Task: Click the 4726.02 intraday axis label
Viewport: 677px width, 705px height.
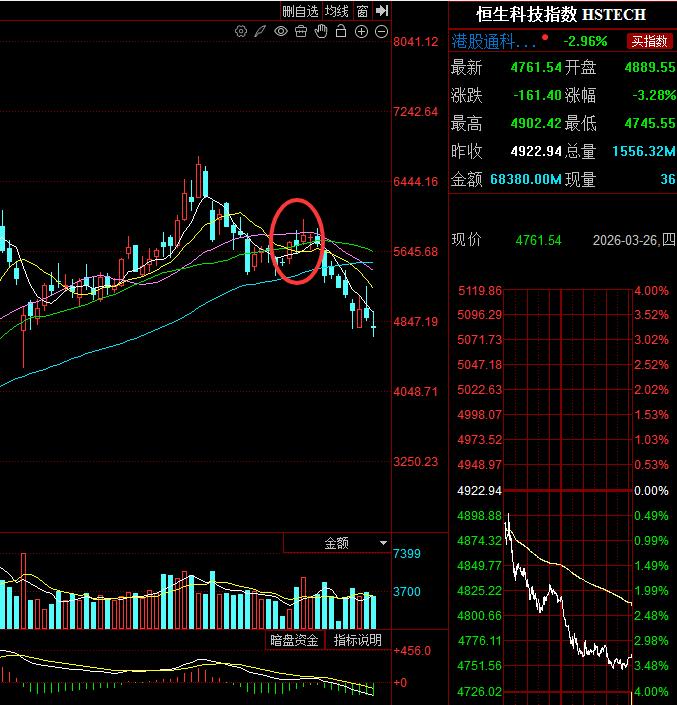Action: pos(480,692)
